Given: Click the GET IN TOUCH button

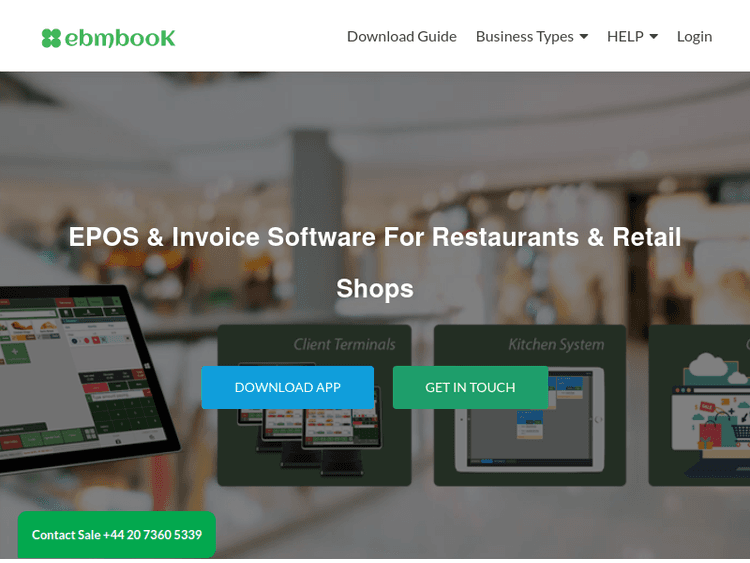Looking at the screenshot, I should (470, 387).
